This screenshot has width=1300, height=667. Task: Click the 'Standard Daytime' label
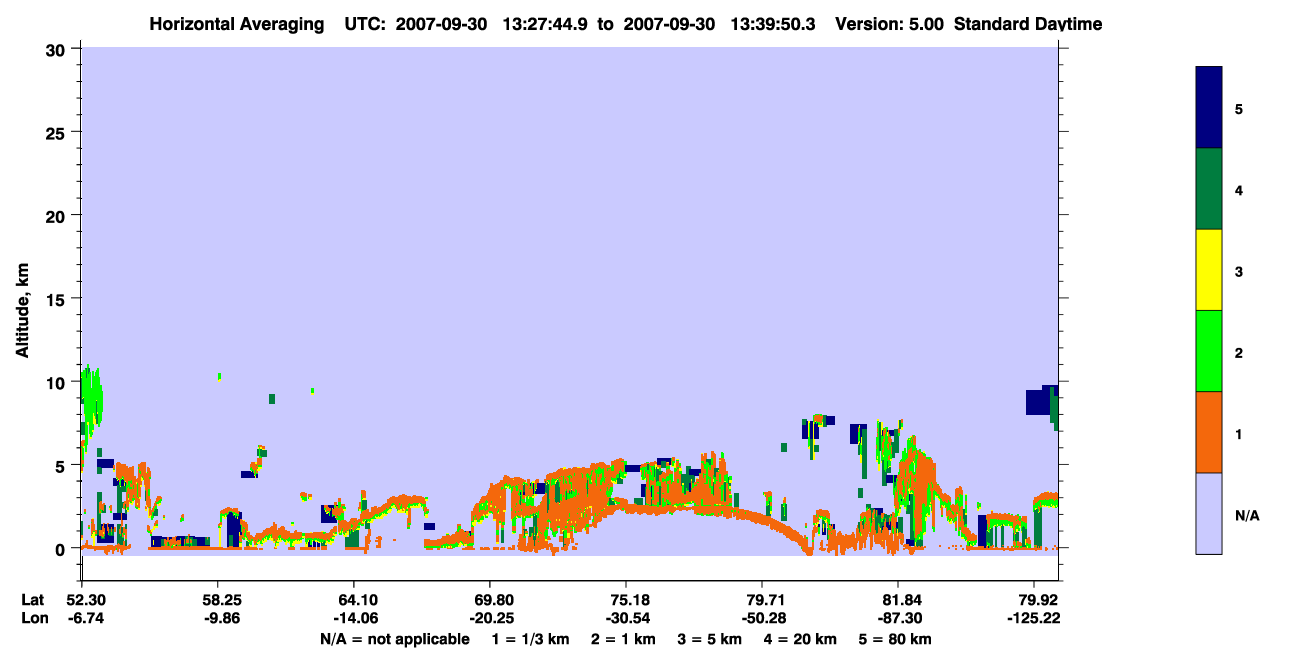pyautogui.click(x=1028, y=24)
